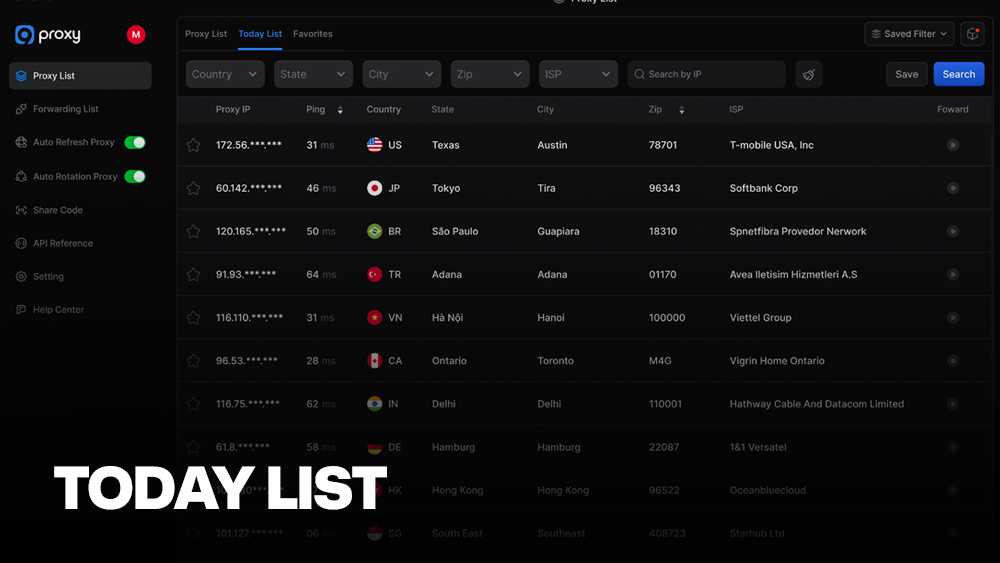The image size is (1000, 563).
Task: Sort by Zip column arrows
Action: [x=682, y=110]
